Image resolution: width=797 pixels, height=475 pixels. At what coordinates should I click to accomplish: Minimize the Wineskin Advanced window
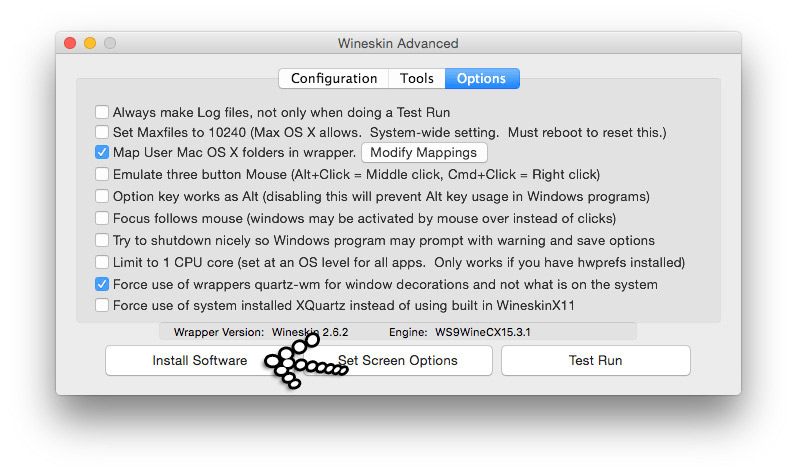(90, 43)
